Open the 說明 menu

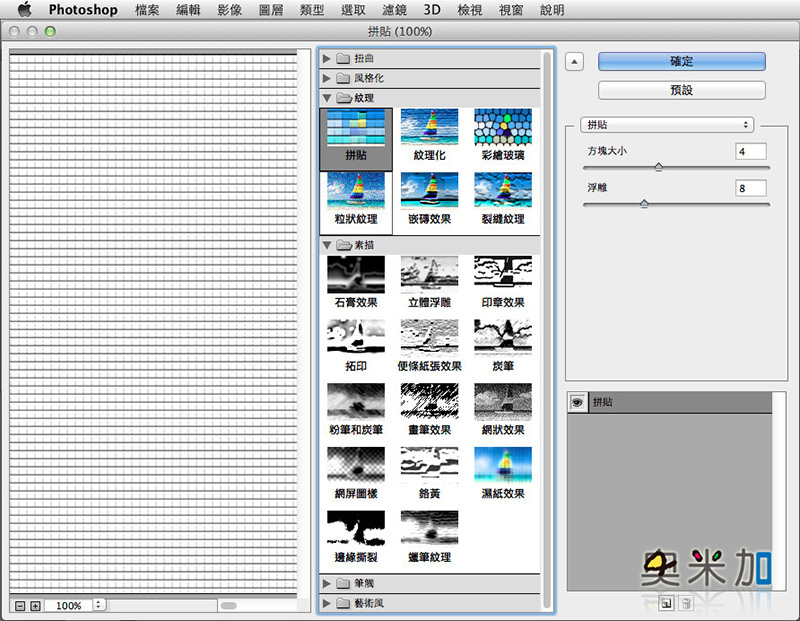553,10
